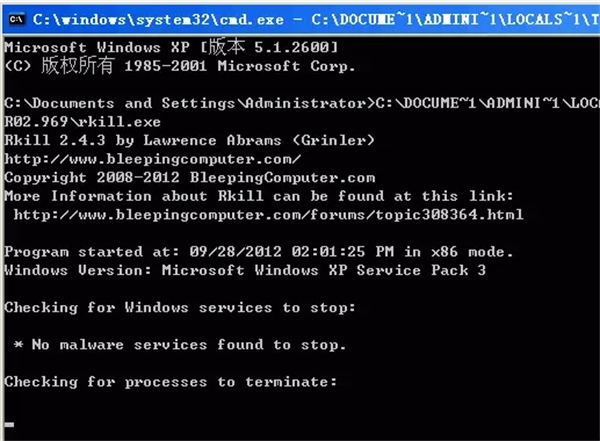Open the forums topic308364.html URL
600x441 pixels.
click(268, 214)
